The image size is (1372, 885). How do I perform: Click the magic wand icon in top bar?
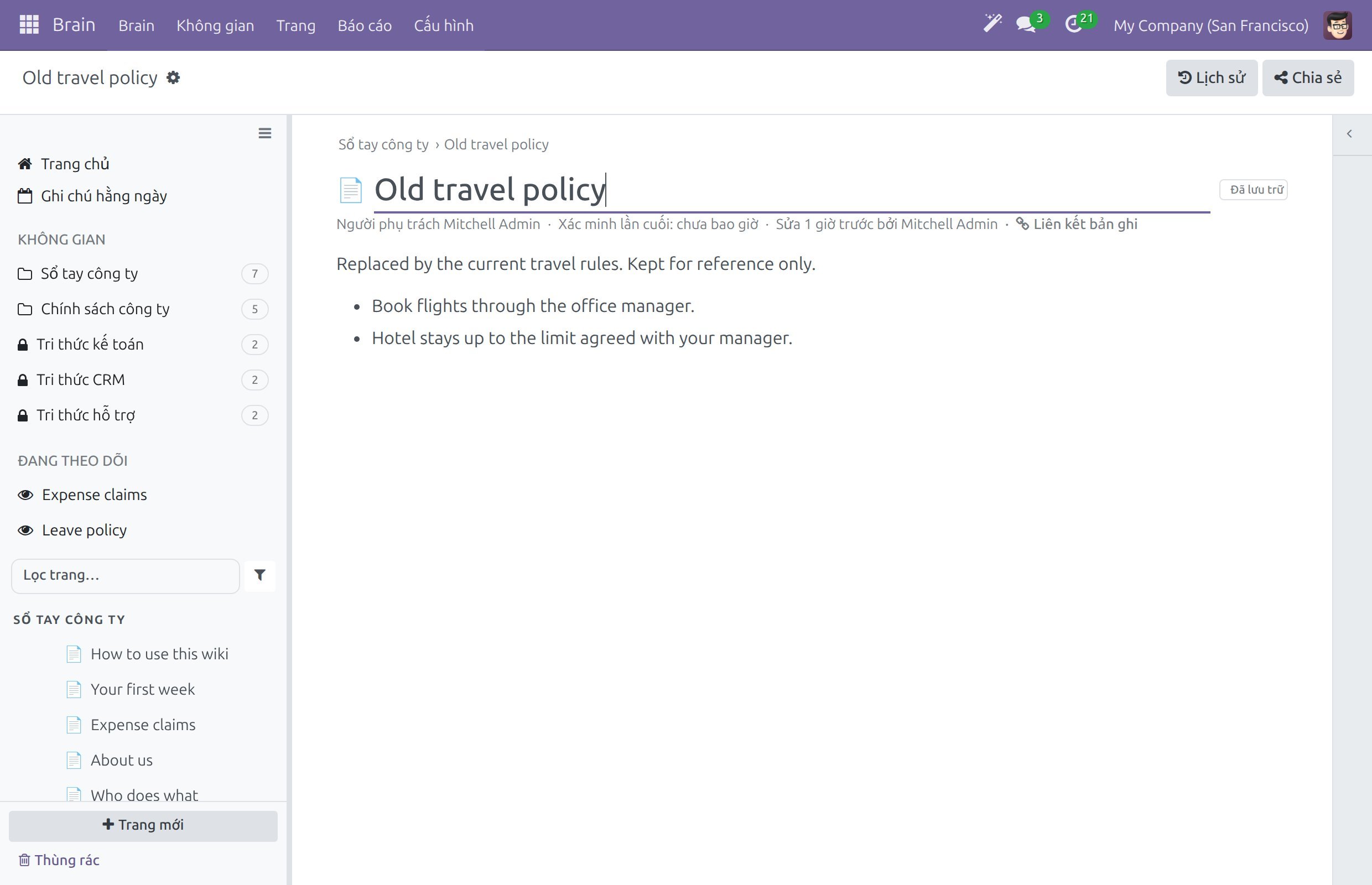(x=992, y=24)
